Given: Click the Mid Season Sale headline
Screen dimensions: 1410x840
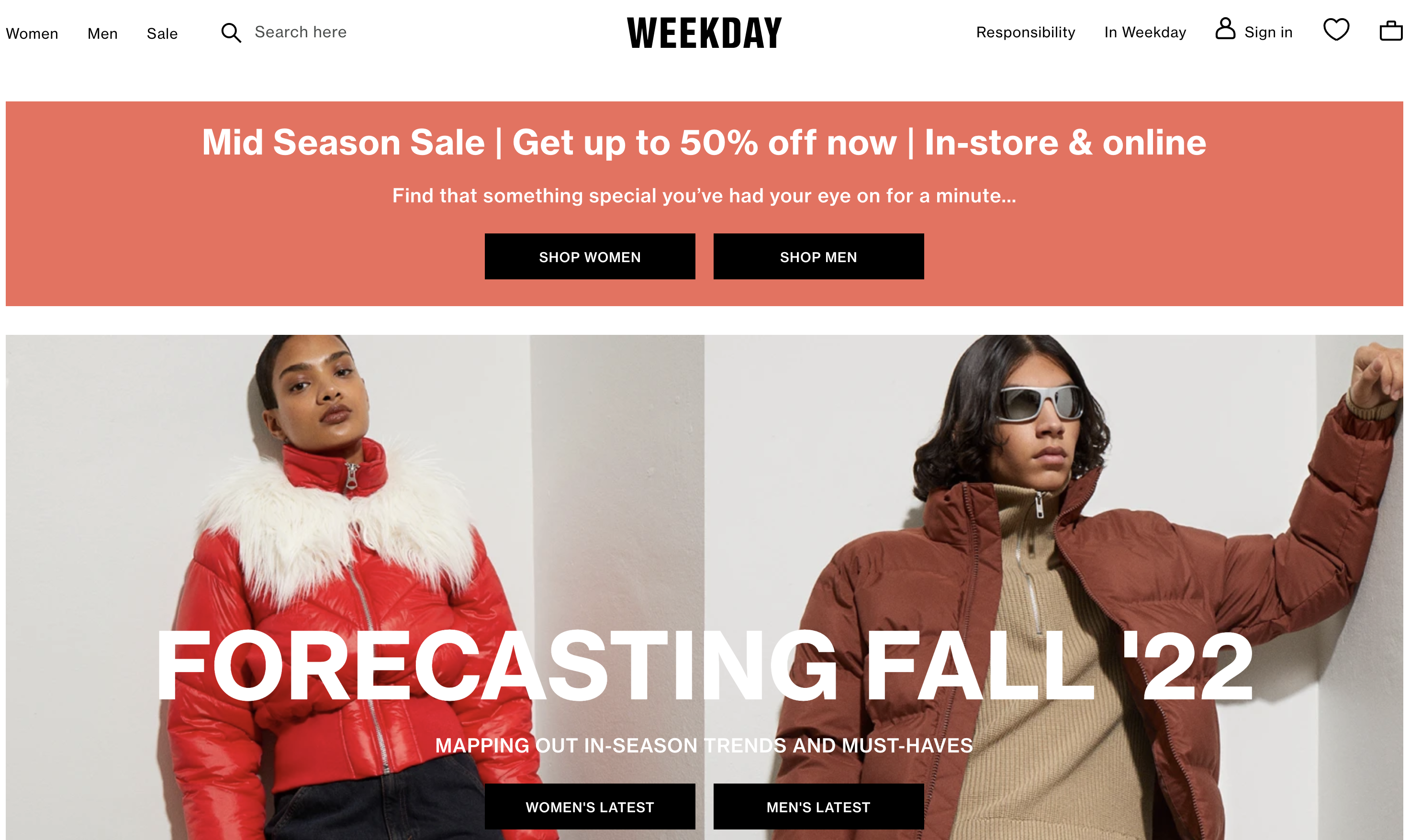Looking at the screenshot, I should point(705,142).
